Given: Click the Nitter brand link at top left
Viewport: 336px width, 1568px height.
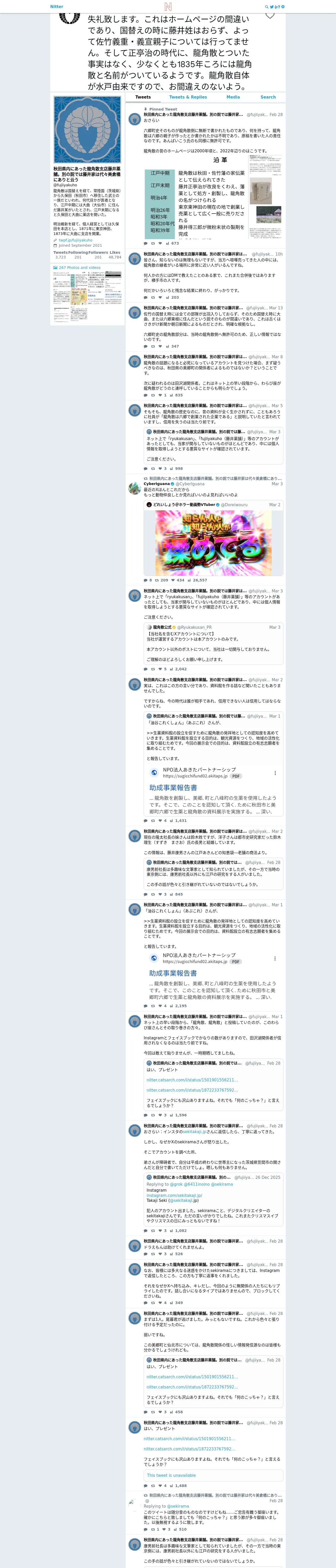Looking at the screenshot, I should [57, 7].
